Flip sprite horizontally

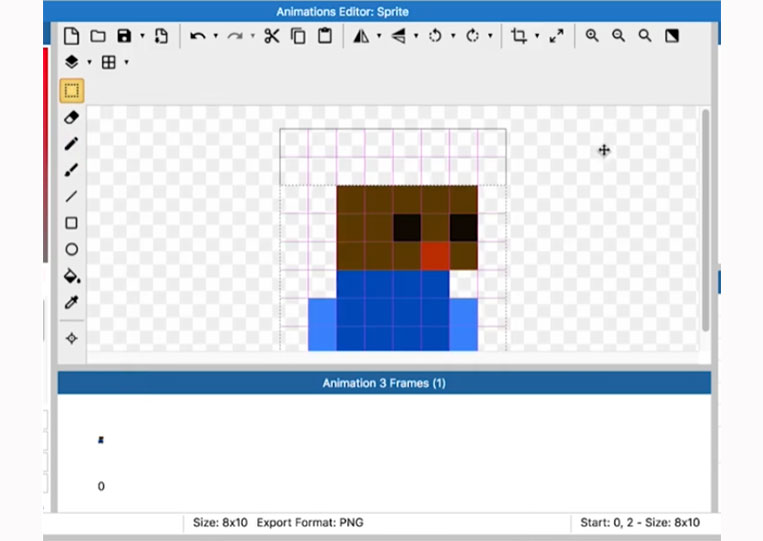coord(361,36)
